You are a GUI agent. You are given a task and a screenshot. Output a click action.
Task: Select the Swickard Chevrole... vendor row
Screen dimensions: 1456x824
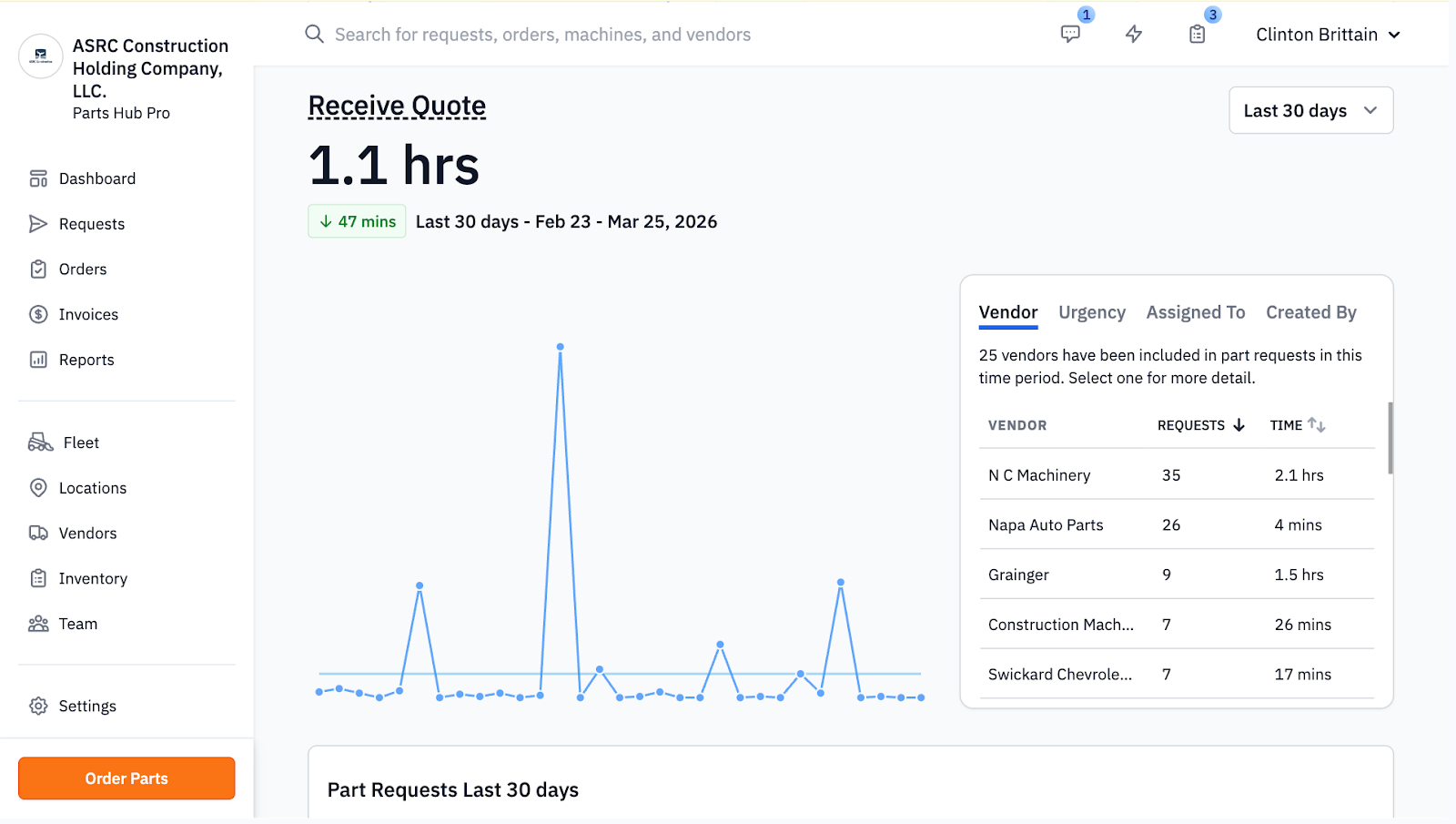coord(1177,675)
